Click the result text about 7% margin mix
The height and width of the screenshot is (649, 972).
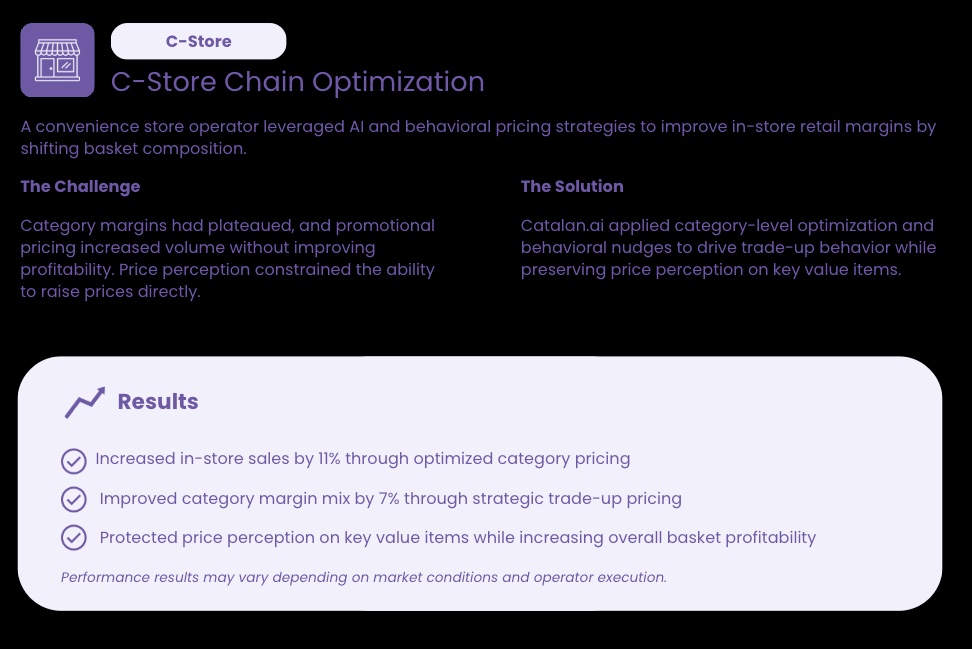pos(390,498)
